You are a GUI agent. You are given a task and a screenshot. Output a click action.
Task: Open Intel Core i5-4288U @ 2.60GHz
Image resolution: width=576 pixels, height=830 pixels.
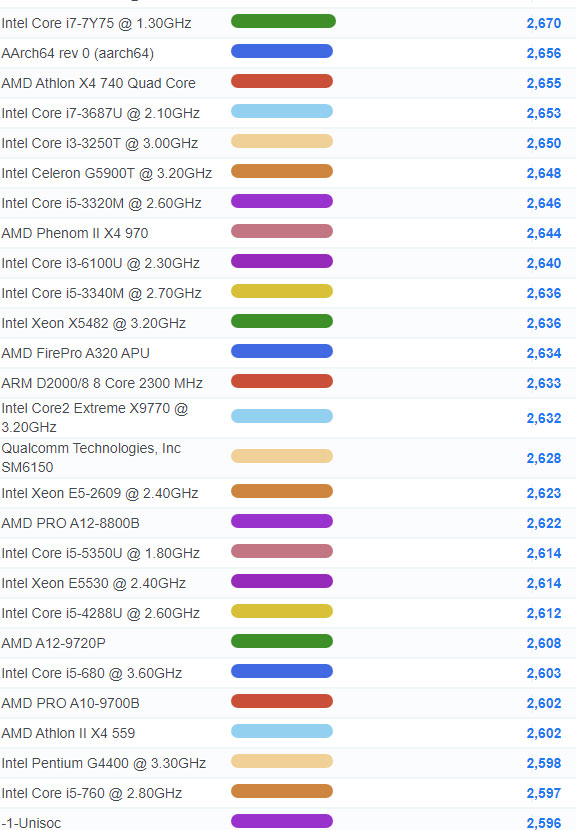[101, 614]
